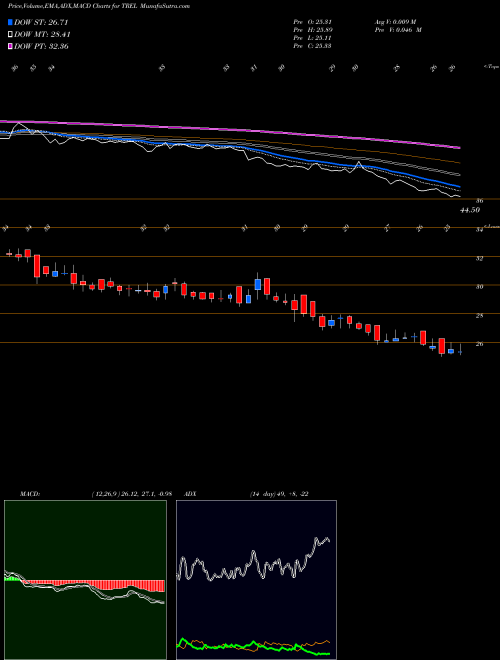Click the blue DOW ST legend swatch
The width and height of the screenshot is (500, 660).
pyautogui.click(x=10, y=22)
